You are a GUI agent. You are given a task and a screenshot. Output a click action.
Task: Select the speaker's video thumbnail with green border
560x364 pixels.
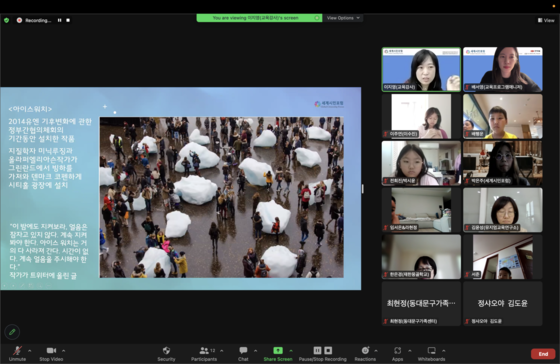click(421, 69)
